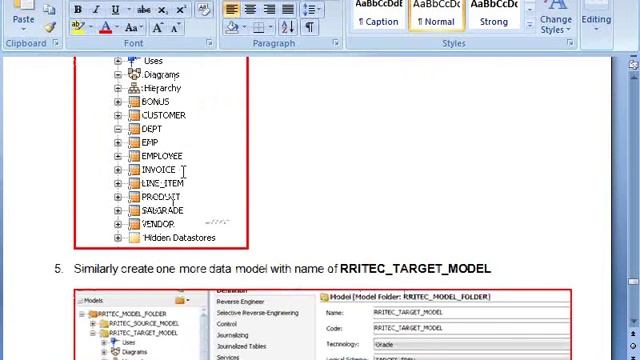Select Justify alignment
Image resolution: width=640 pixels, height=360 pixels.
[x=288, y=9]
